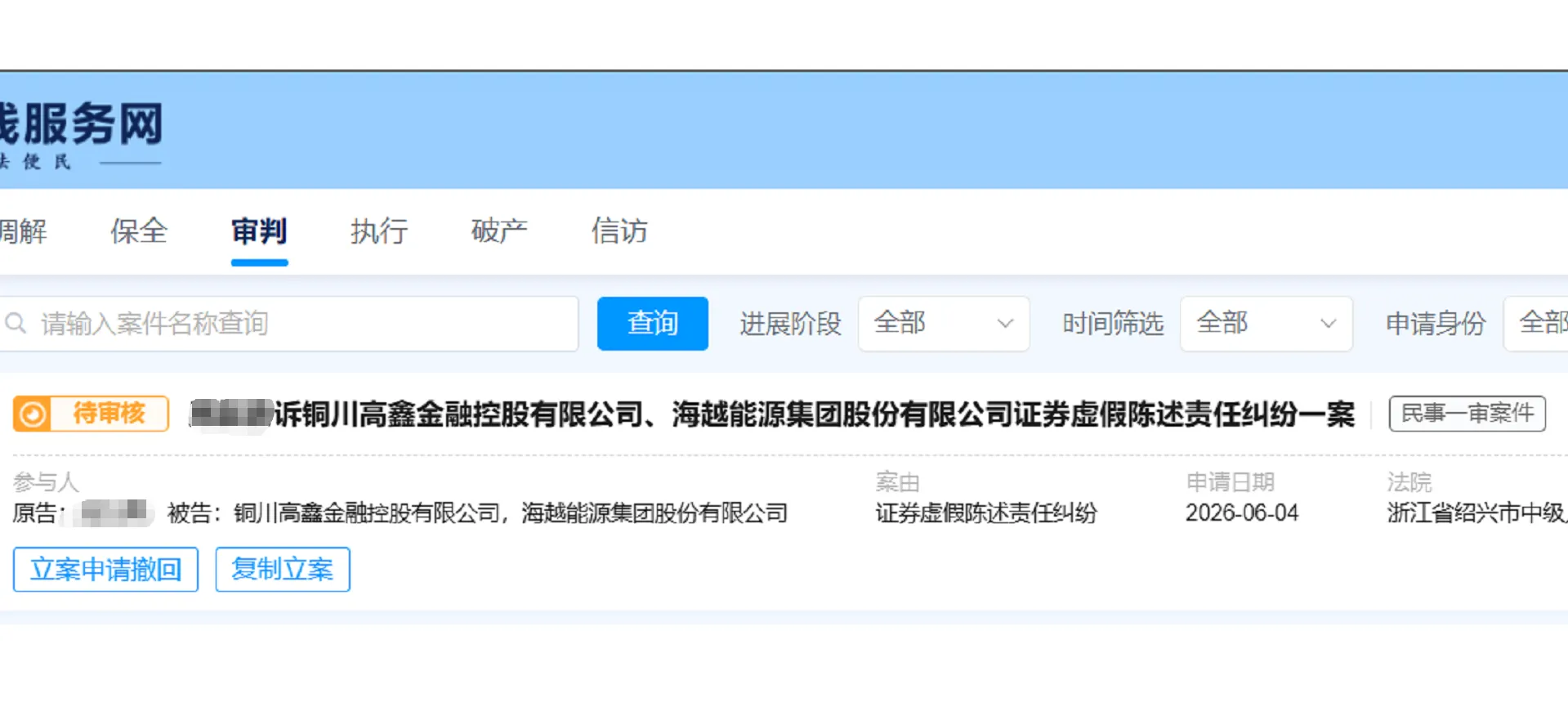Click the case name search field
This screenshot has width=1568, height=703.
pos(289,324)
